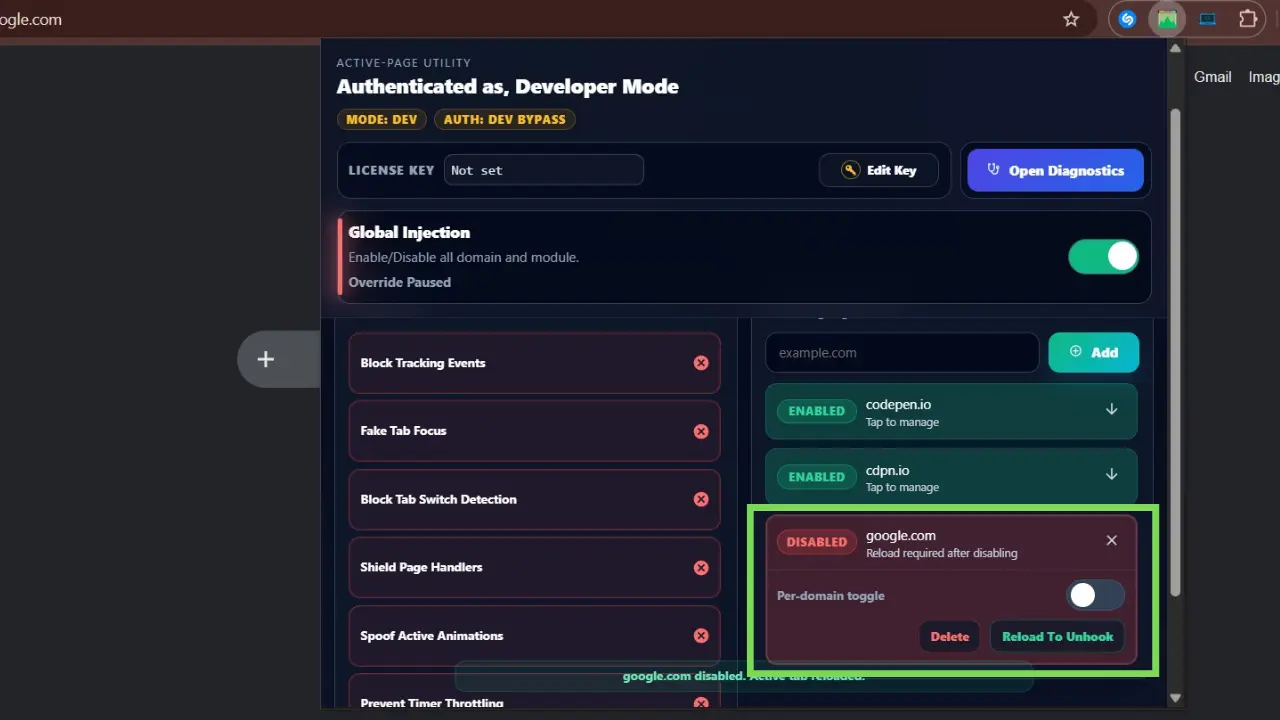
Task: Click the plus button beside the Google search box
Action: (265, 359)
